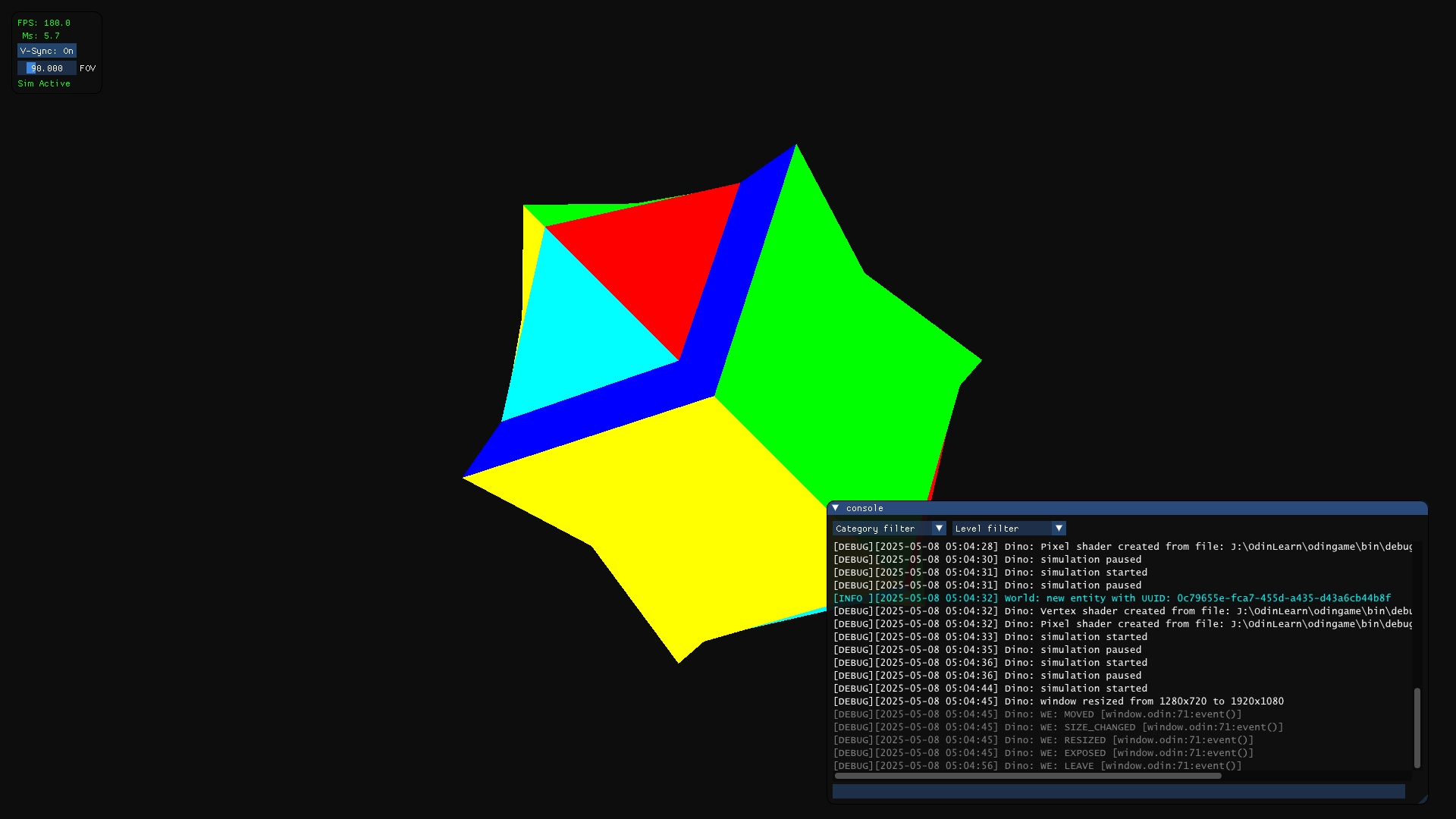This screenshot has height=819, width=1456.
Task: Open the Level filter dropdown arrow
Action: (1059, 529)
